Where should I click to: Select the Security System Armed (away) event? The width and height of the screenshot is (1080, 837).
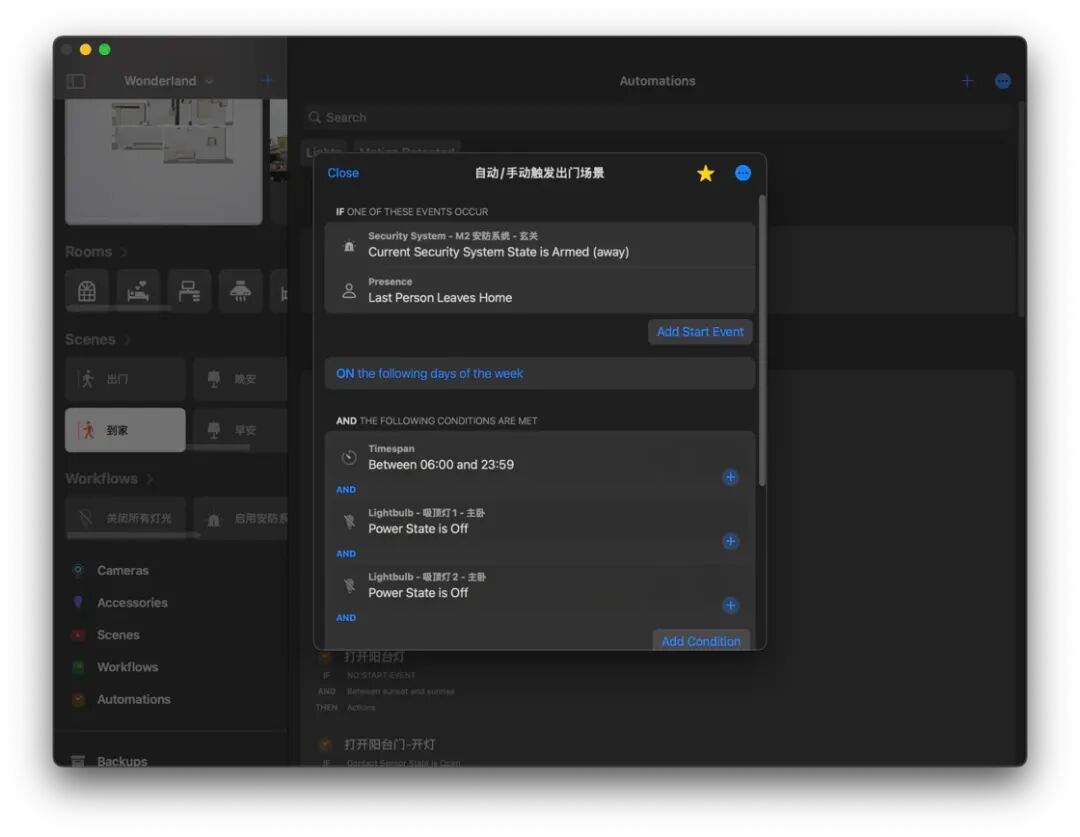539,245
